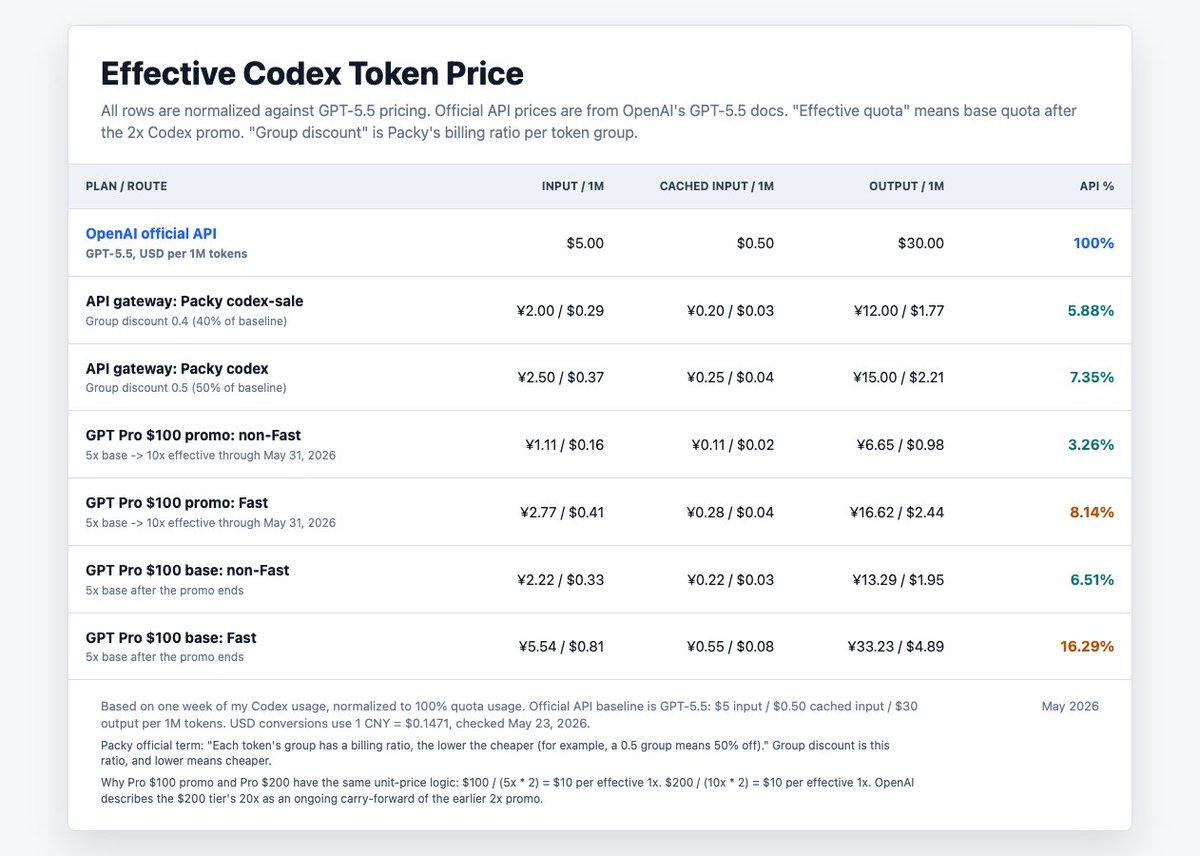Click the May 2026 date label

pyautogui.click(x=1070, y=706)
